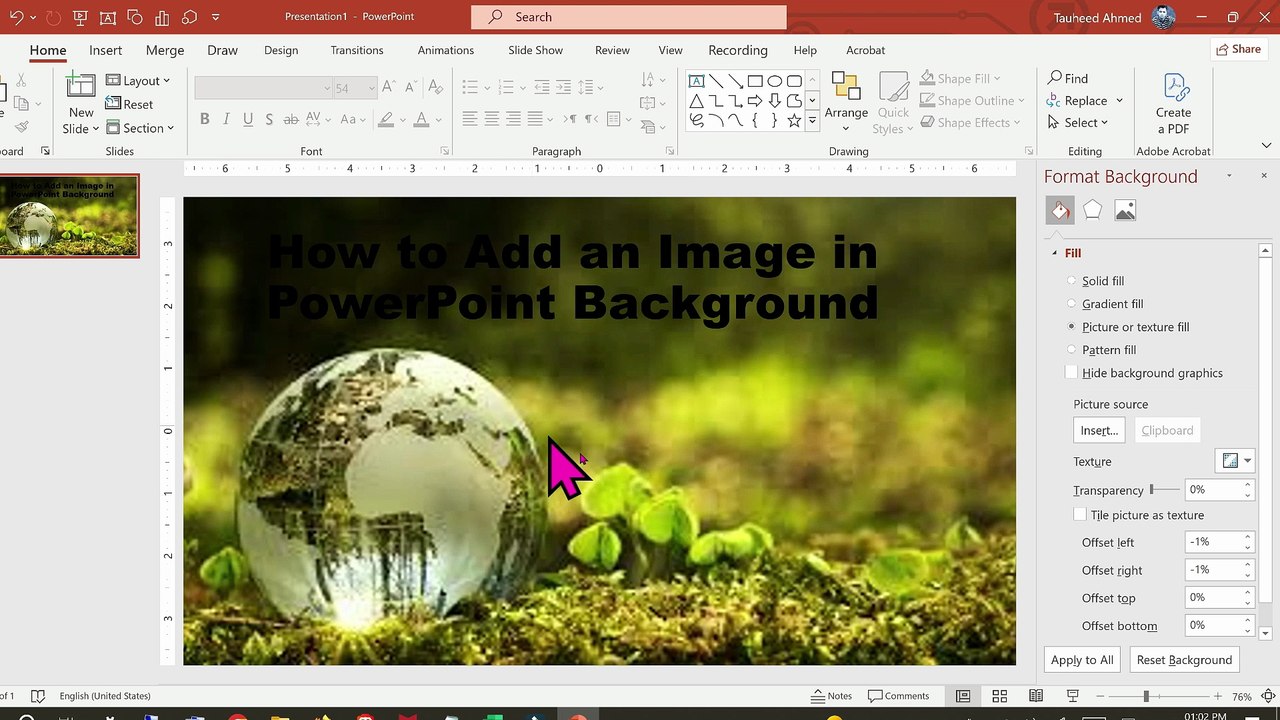Click Increase Font Size icon

[x=388, y=87]
